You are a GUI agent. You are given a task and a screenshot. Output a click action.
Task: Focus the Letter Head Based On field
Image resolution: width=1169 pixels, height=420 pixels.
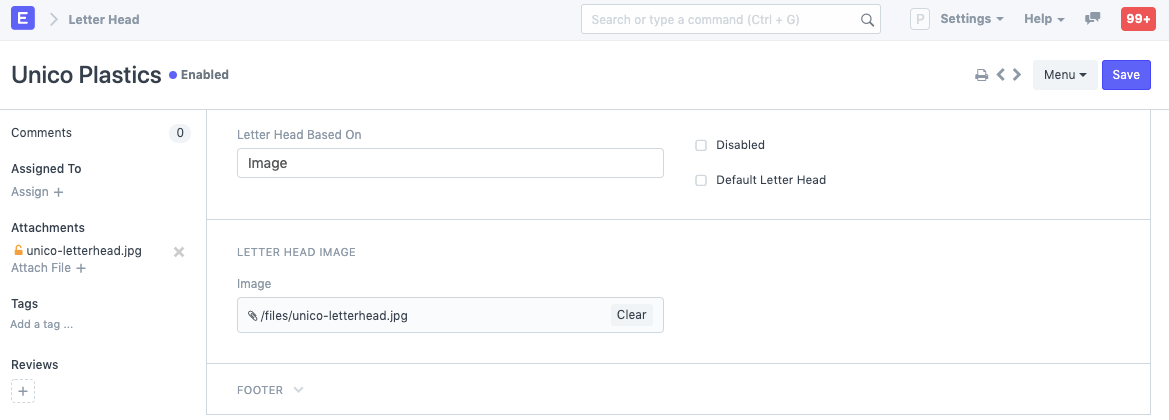(x=450, y=163)
